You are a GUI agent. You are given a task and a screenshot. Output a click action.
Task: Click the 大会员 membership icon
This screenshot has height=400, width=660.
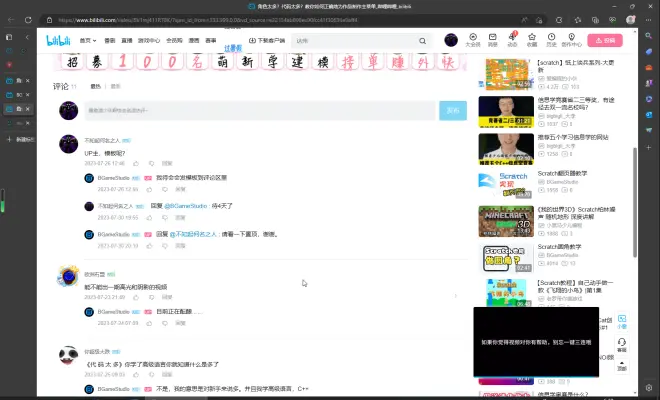[x=473, y=39]
